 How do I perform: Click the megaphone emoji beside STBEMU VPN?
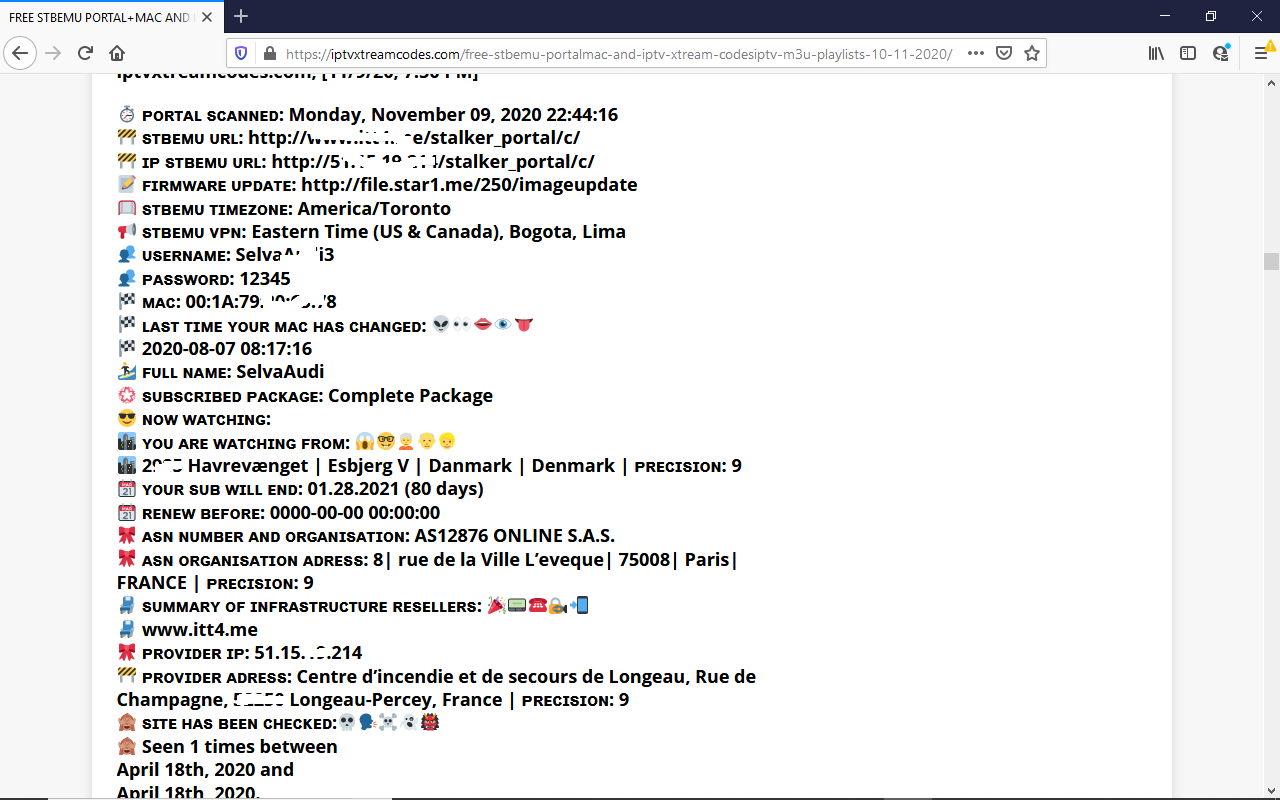(x=127, y=232)
